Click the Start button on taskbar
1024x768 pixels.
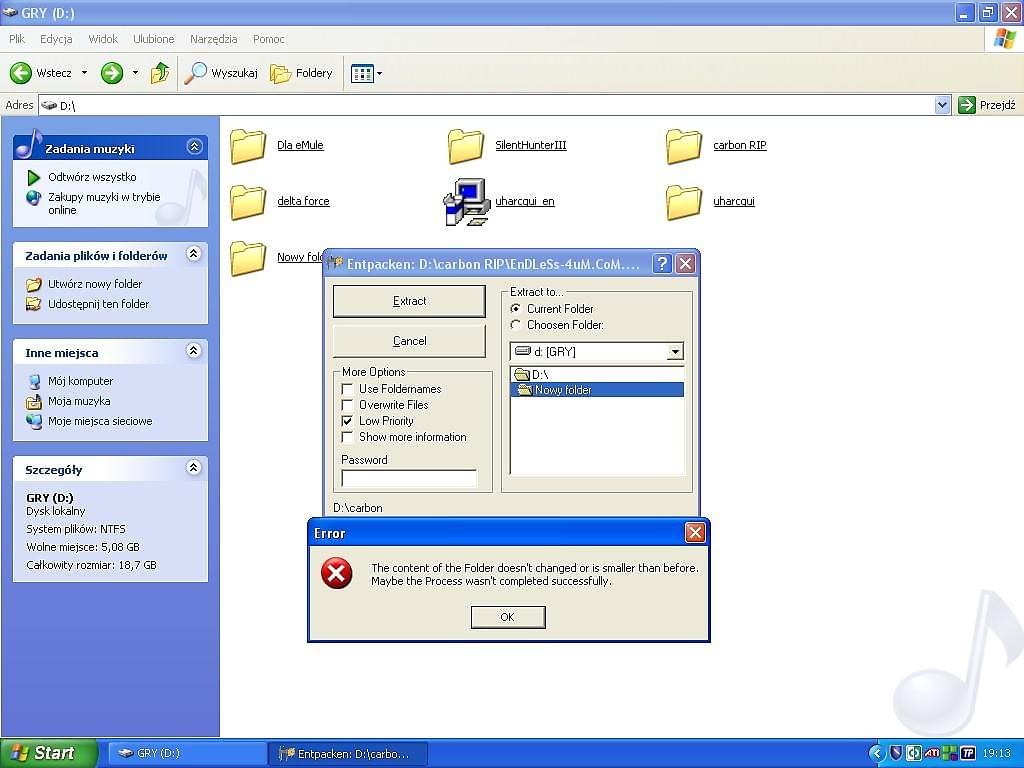tap(48, 753)
